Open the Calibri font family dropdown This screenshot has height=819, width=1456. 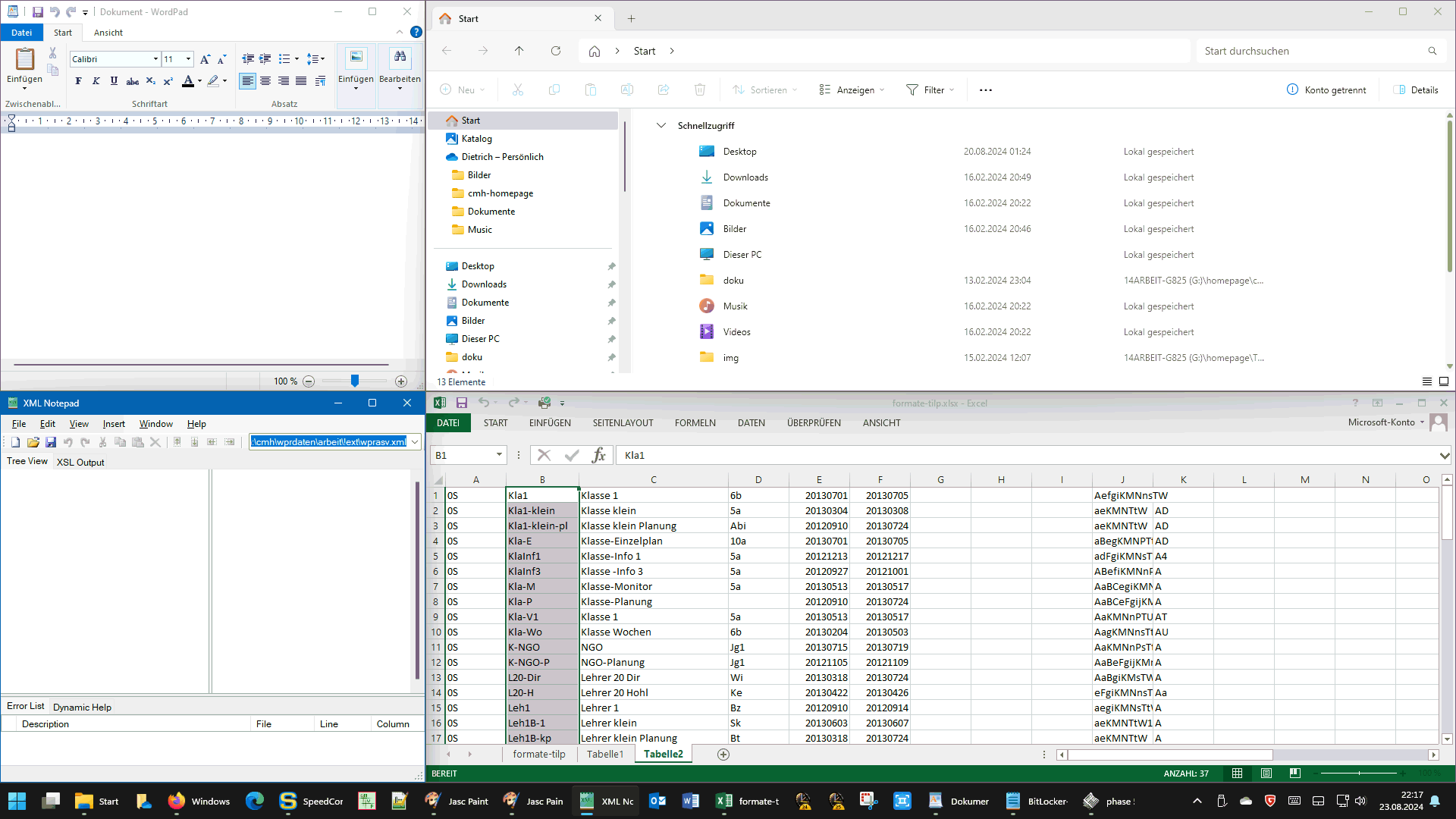click(155, 59)
